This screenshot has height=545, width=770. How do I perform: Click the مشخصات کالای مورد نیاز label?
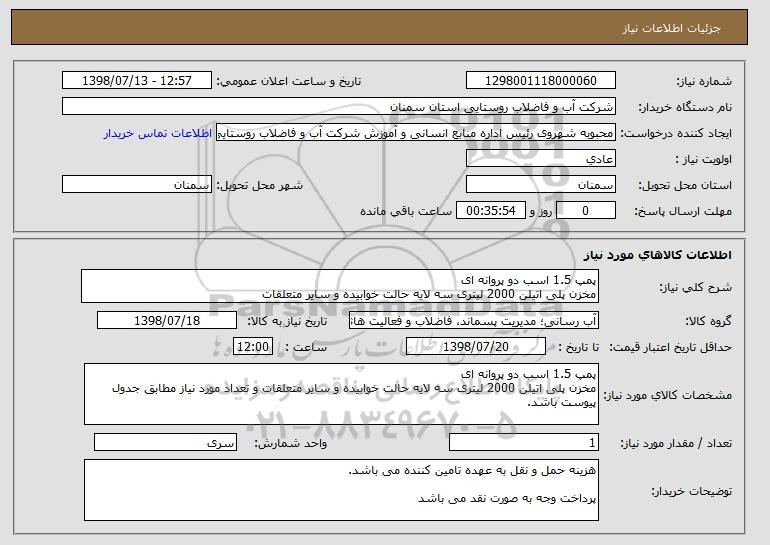pyautogui.click(x=668, y=395)
